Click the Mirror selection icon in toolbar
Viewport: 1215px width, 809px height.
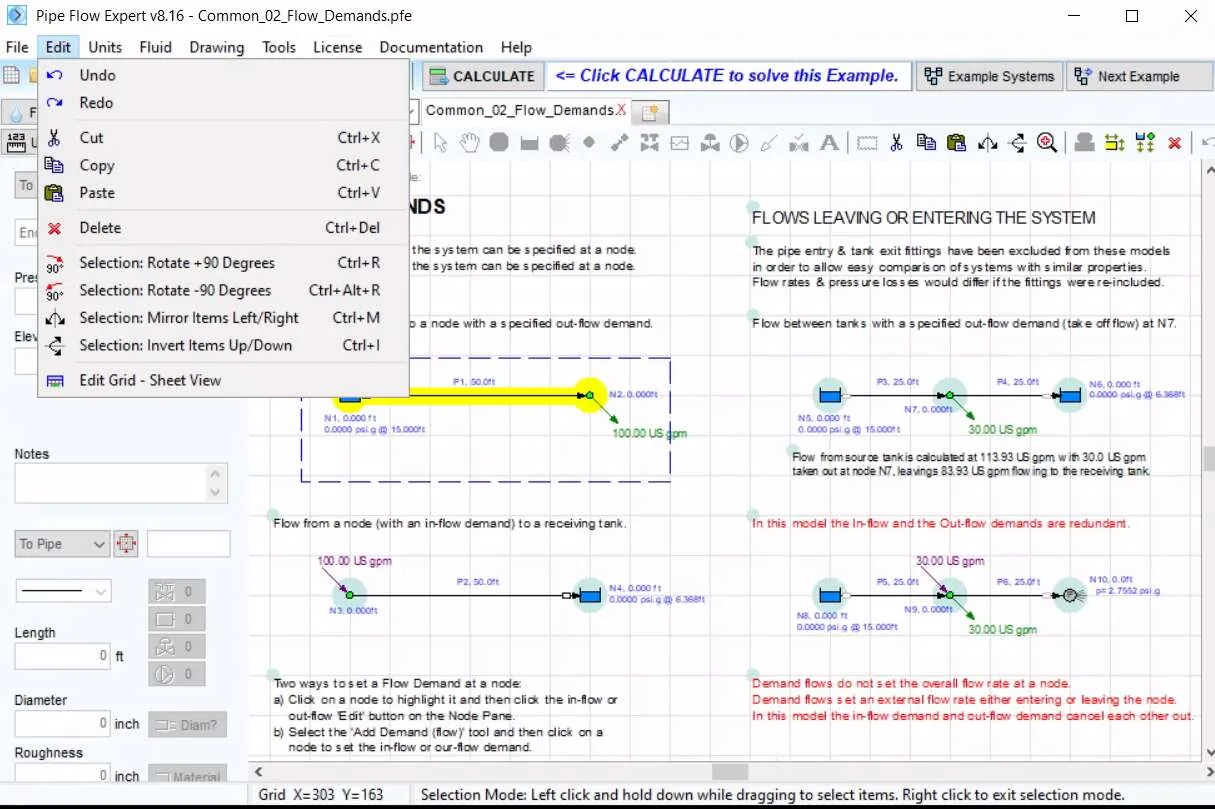coord(987,143)
